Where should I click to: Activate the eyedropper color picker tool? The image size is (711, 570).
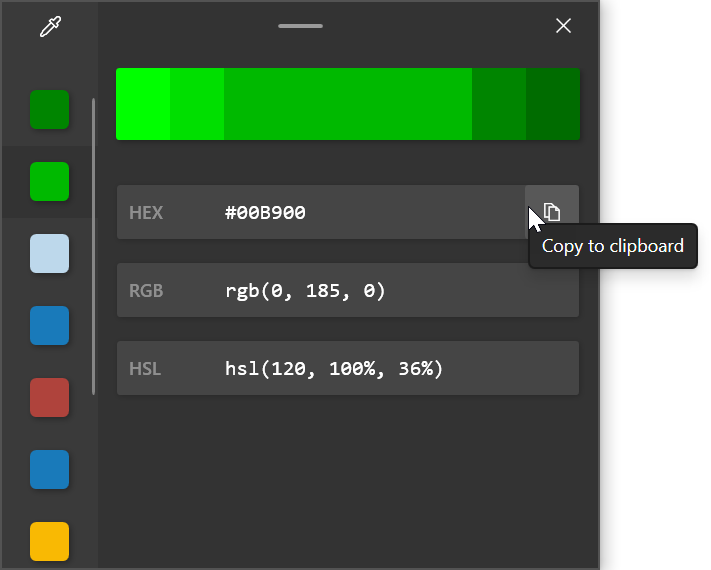tap(49, 27)
